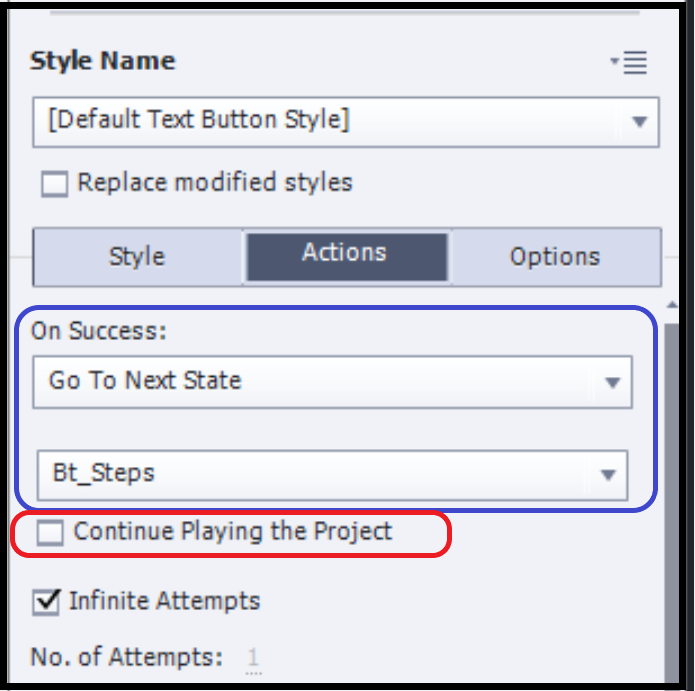Enable Replace modified styles checkbox

[x=54, y=184]
